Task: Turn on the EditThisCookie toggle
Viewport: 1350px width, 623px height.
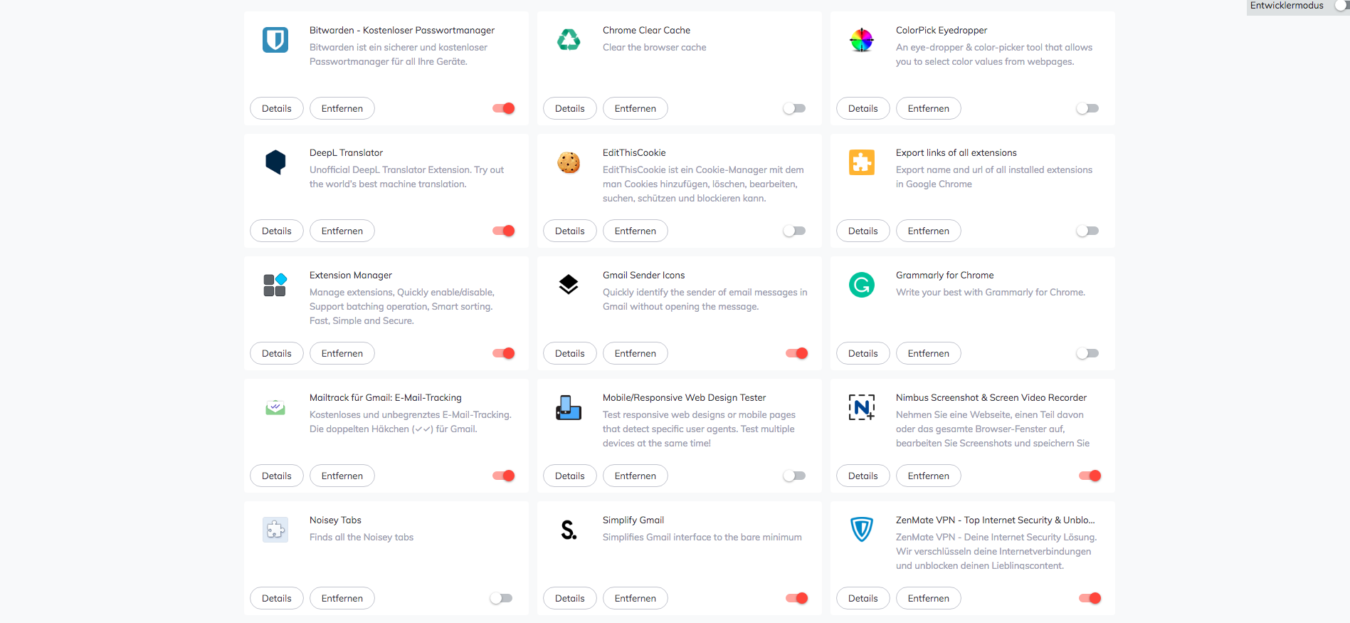Action: click(794, 231)
